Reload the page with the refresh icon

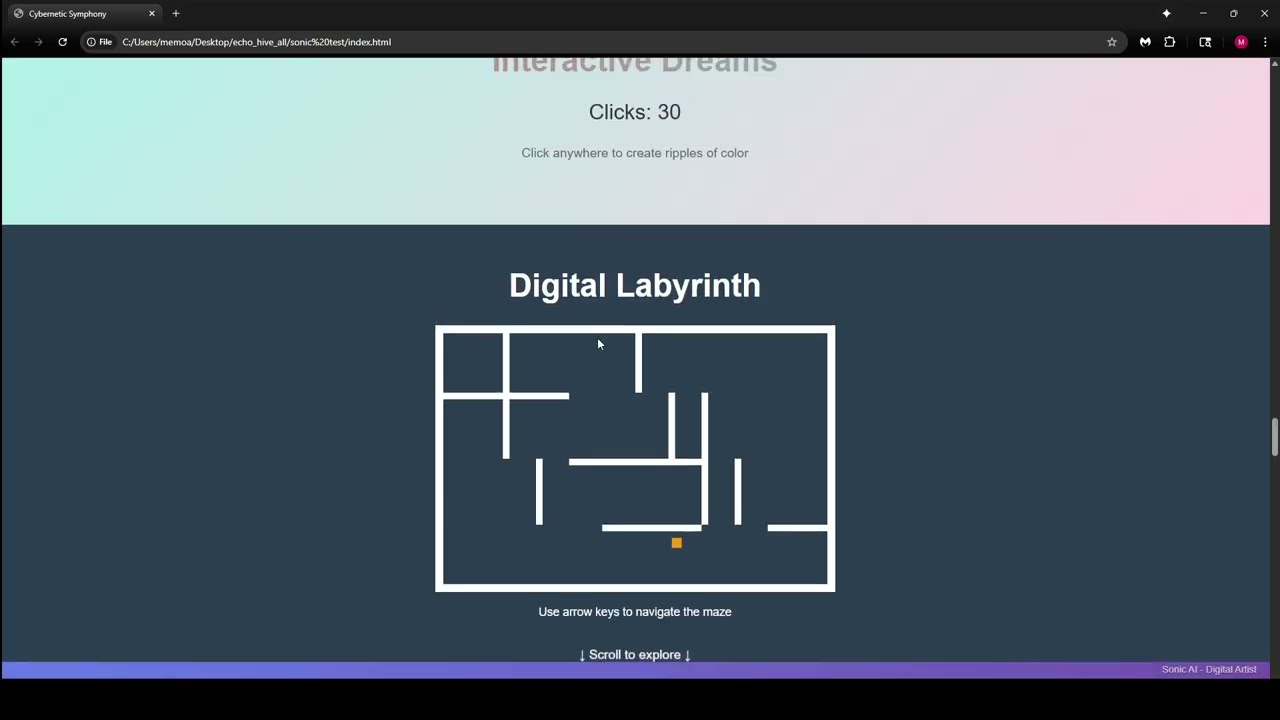[62, 42]
